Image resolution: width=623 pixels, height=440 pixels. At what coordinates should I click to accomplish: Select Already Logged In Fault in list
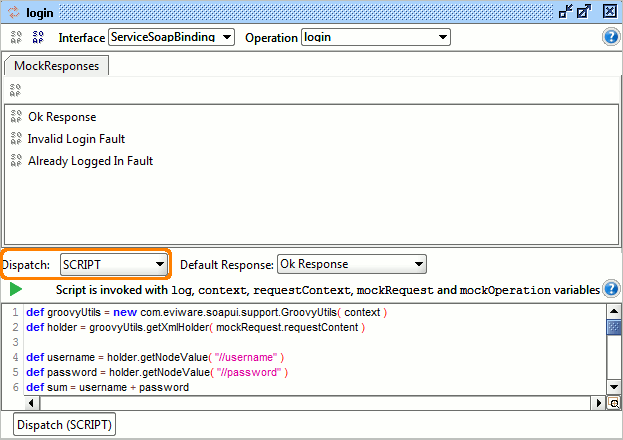tap(90, 161)
